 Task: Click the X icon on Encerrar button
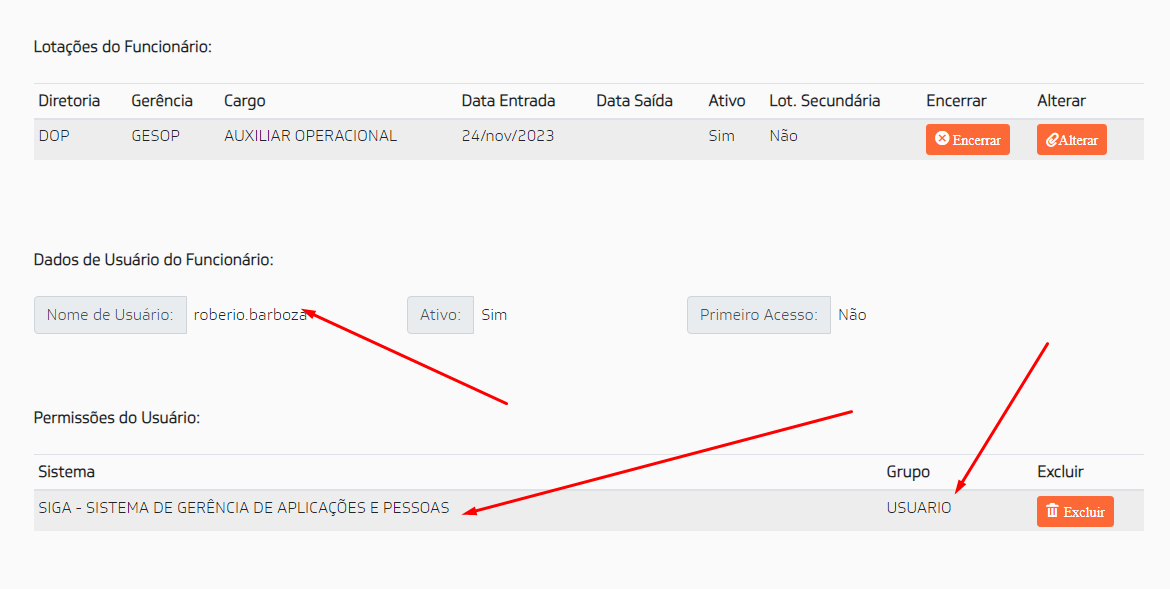pos(942,139)
